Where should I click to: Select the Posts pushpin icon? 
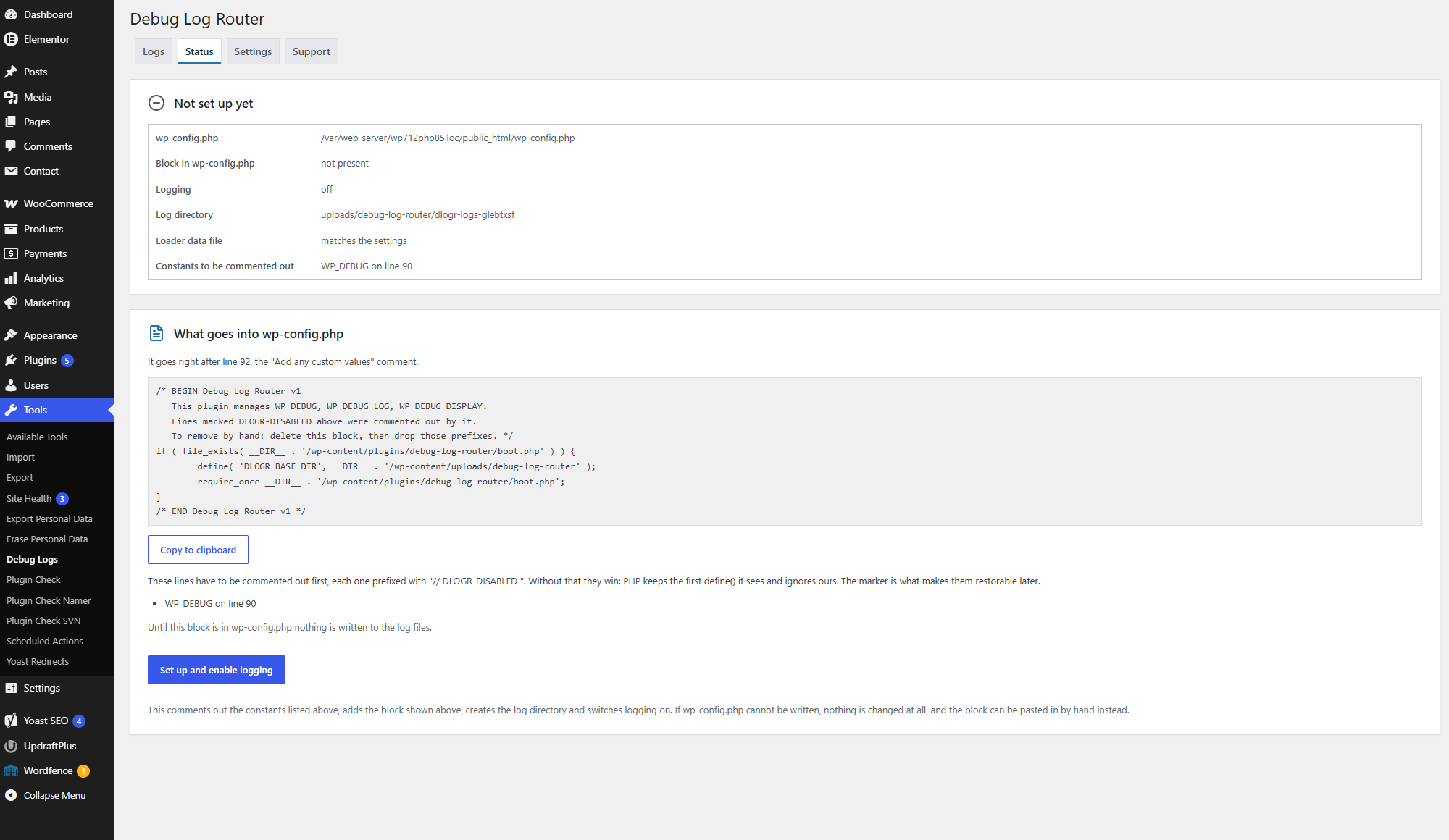click(11, 72)
